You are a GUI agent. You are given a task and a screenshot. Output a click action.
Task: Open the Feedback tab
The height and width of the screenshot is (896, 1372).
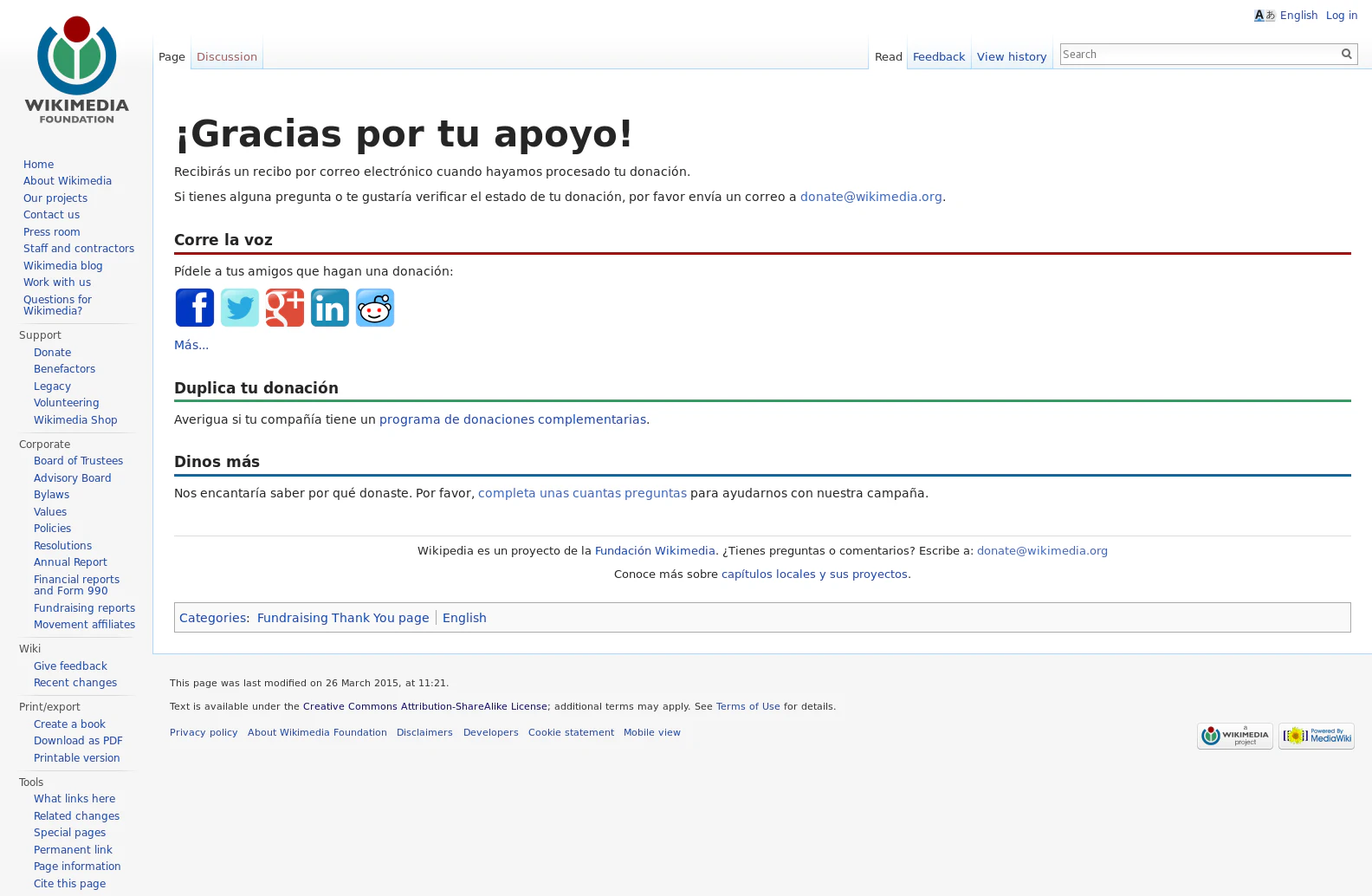click(x=938, y=57)
